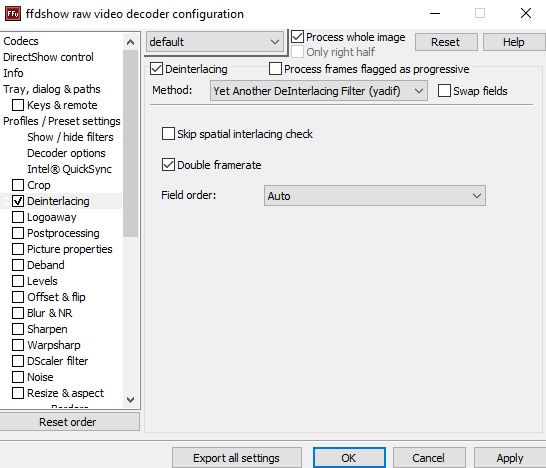
Task: Click the Apply button
Action: click(510, 458)
